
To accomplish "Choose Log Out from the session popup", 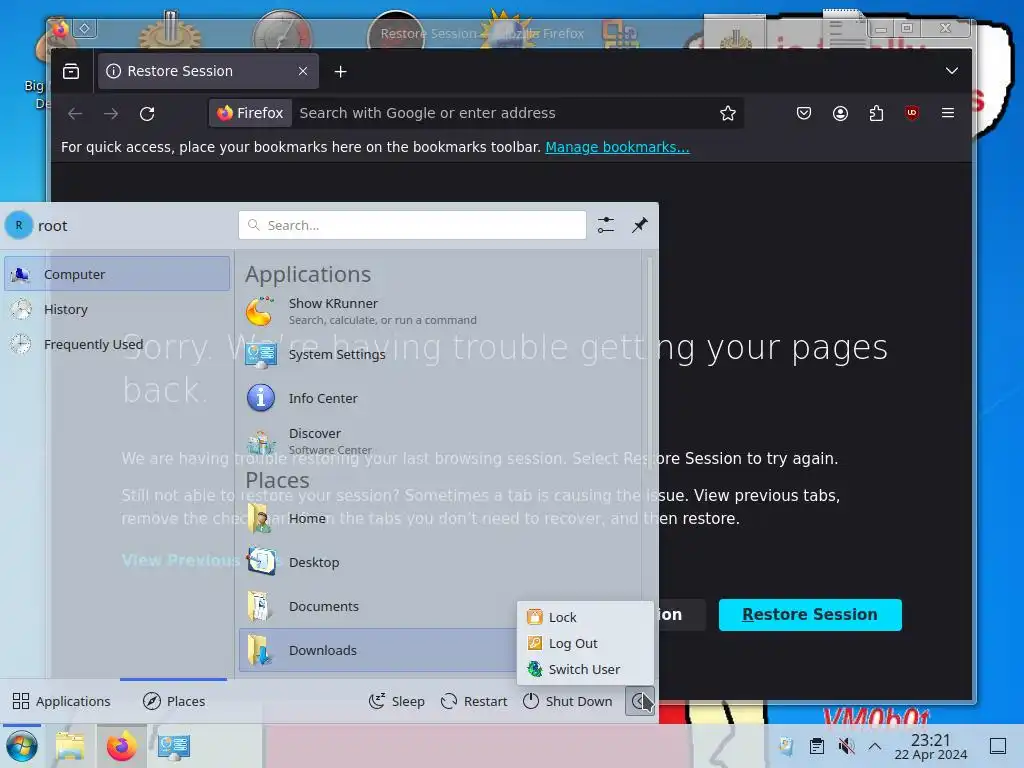I will 585,643.
